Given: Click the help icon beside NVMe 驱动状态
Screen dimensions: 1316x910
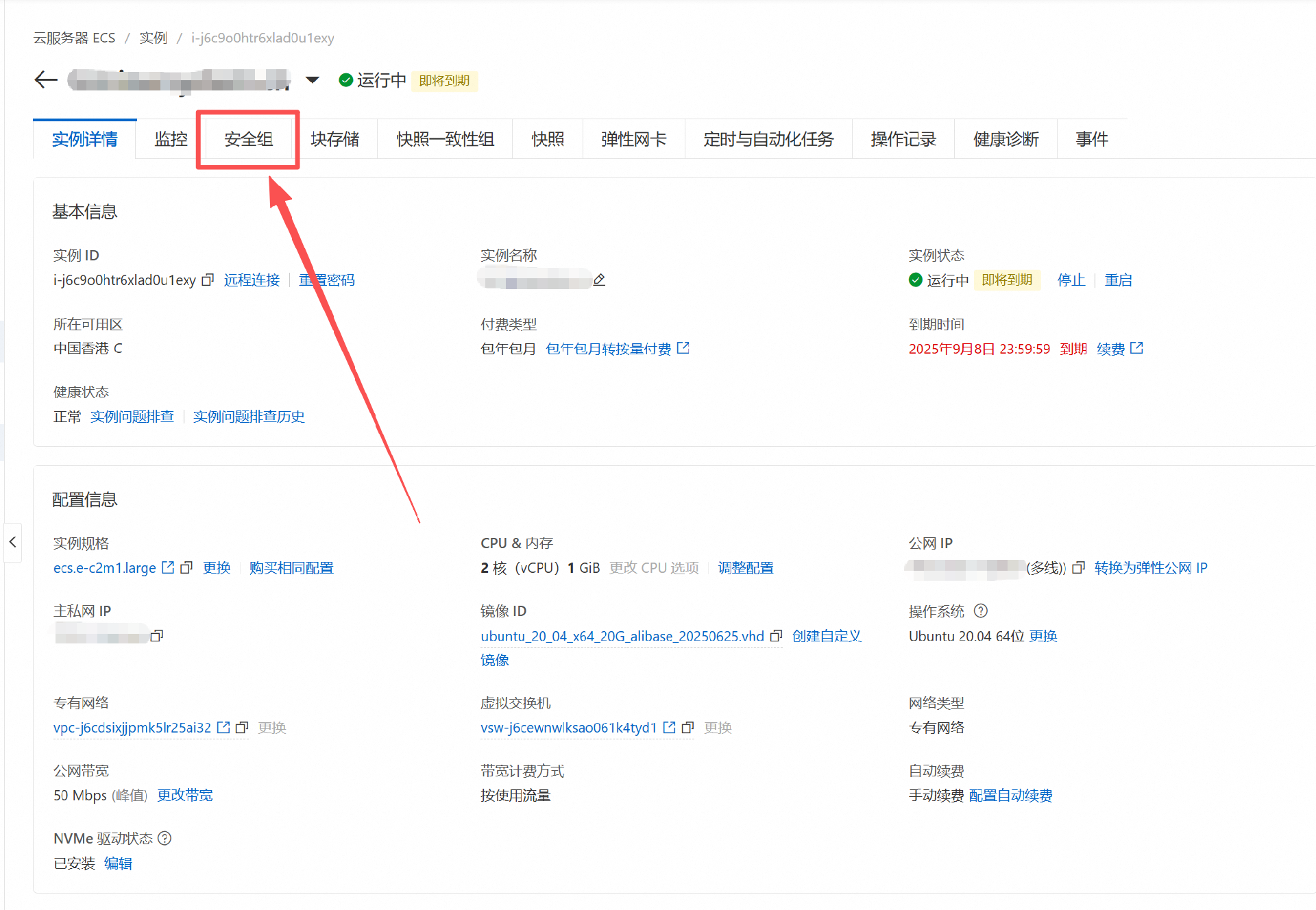Looking at the screenshot, I should [164, 838].
